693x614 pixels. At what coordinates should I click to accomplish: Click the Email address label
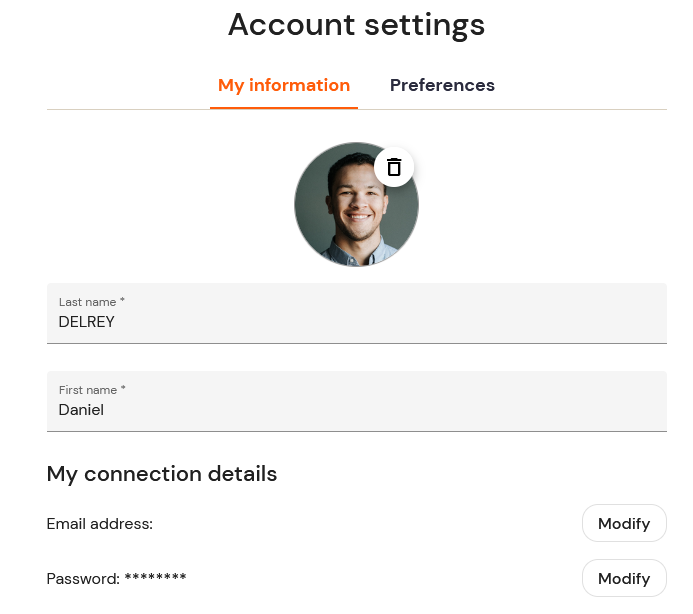[x=100, y=524]
